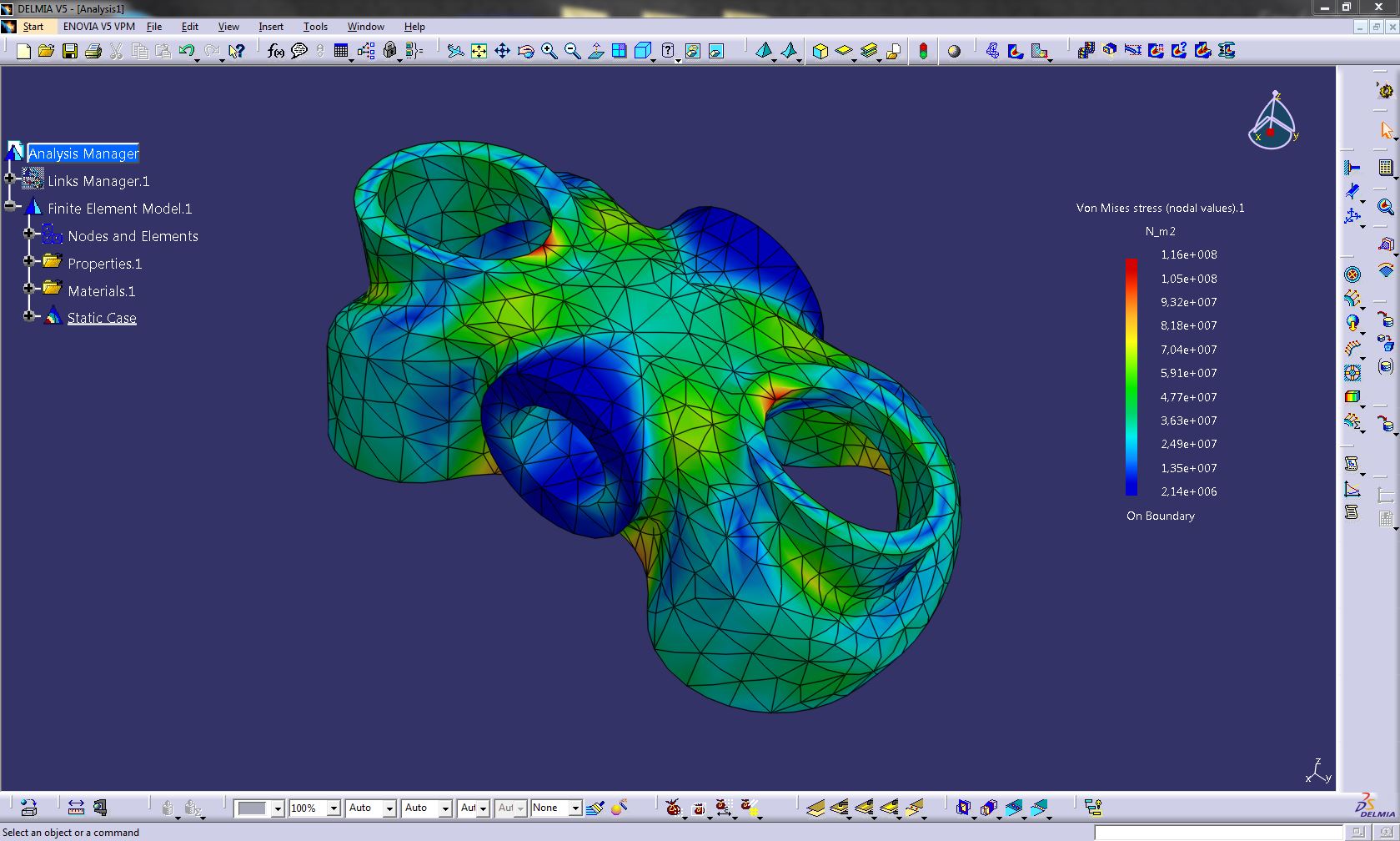This screenshot has width=1400, height=841.
Task: Open the 100% transparency dropdown
Action: [334, 808]
